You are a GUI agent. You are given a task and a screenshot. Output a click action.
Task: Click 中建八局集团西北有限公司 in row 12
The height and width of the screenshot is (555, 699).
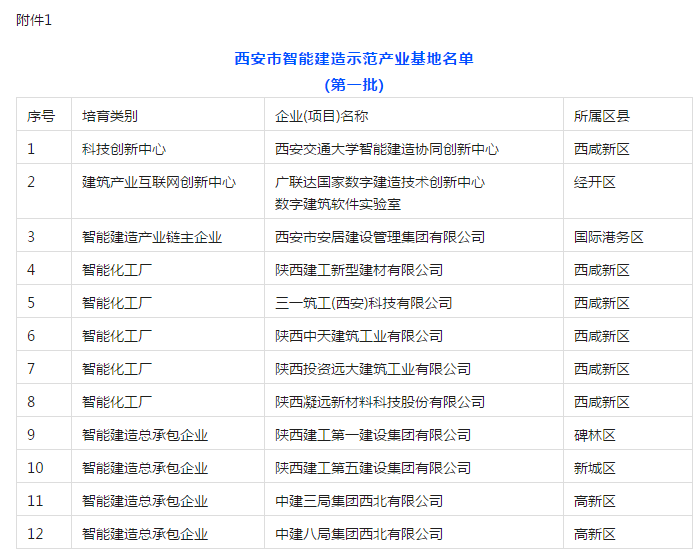[359, 534]
